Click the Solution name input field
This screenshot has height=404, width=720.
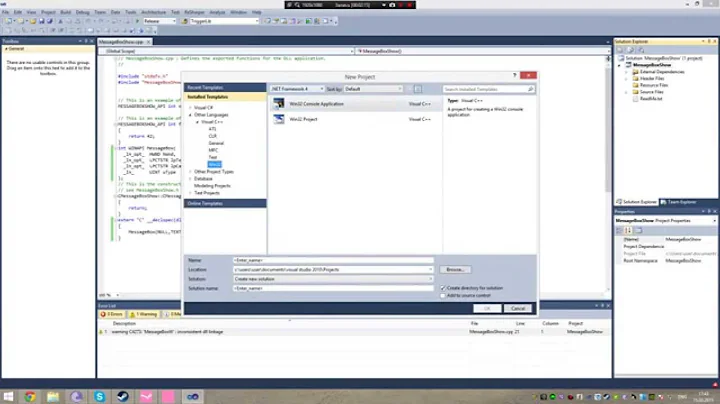pos(333,288)
